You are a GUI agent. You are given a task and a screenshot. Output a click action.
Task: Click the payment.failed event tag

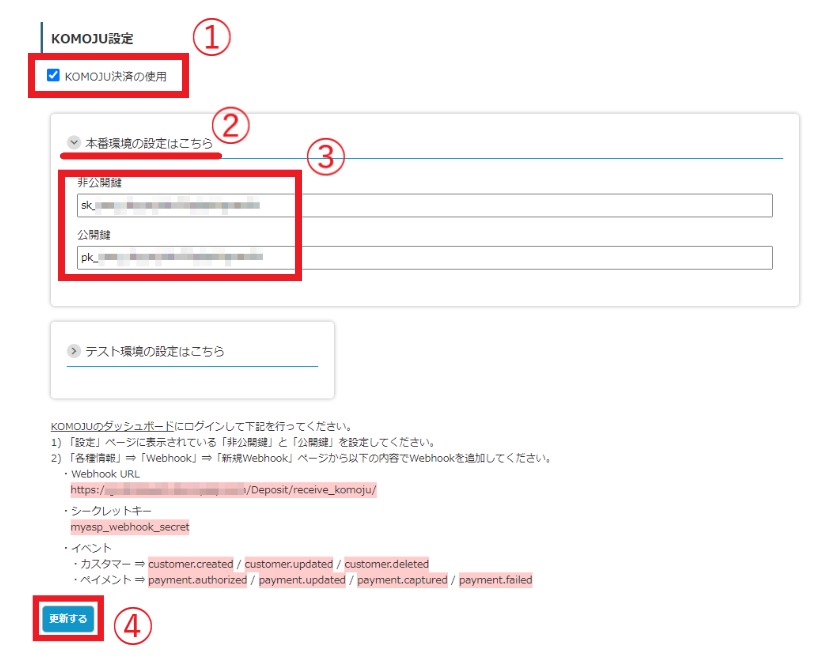(495, 580)
